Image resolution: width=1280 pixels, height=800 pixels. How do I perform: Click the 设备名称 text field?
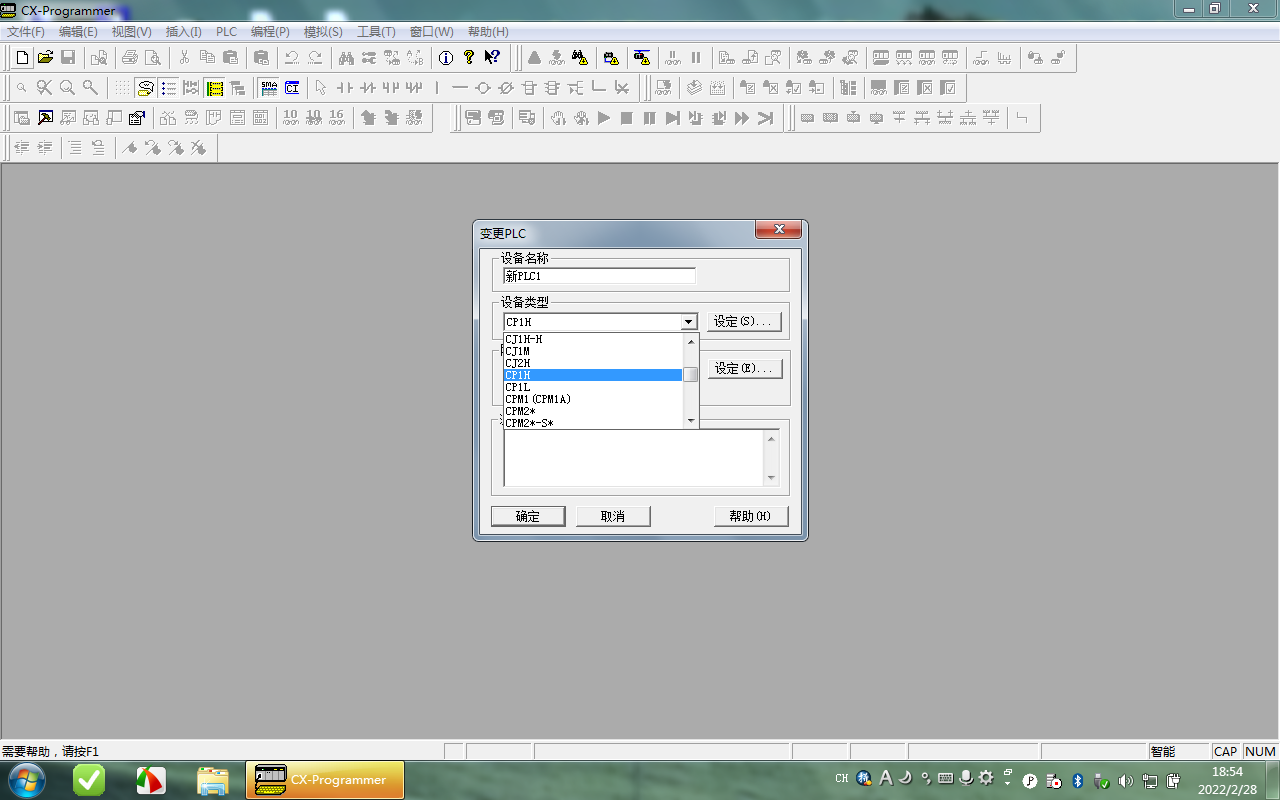click(x=599, y=276)
